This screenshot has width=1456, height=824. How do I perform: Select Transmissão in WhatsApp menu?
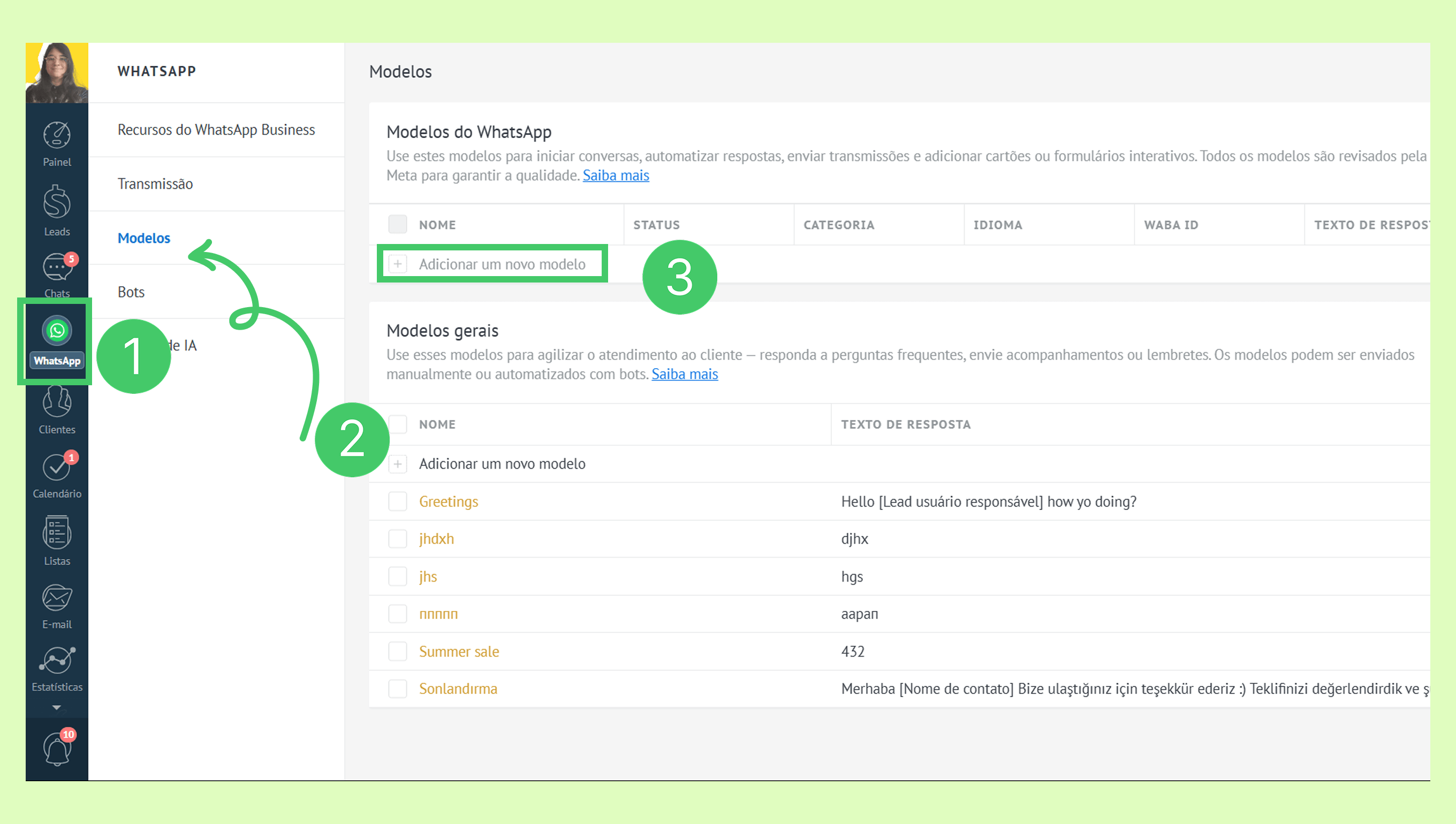(155, 184)
